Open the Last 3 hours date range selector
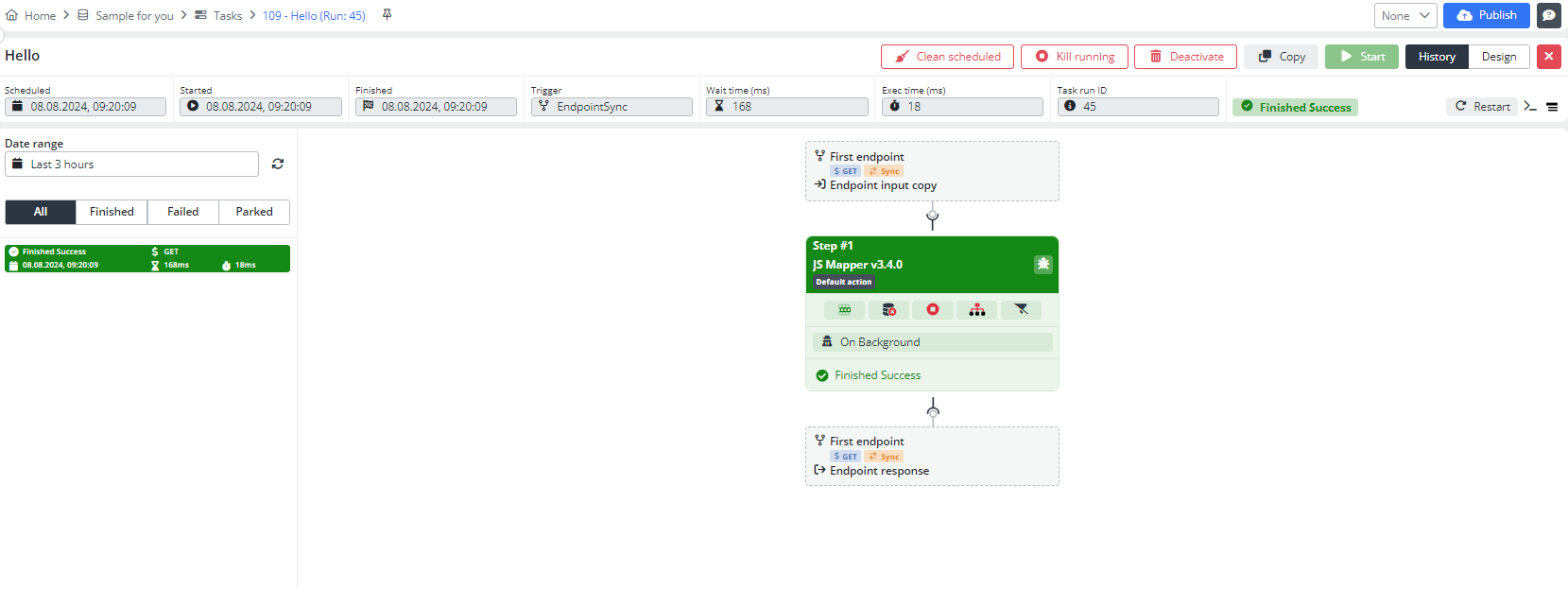The width and height of the screenshot is (1568, 590). (x=132, y=165)
